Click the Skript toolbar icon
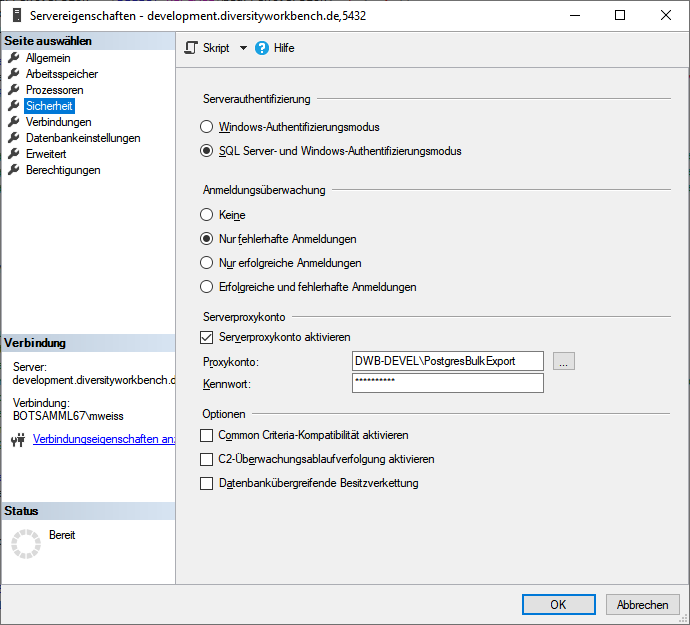The image size is (690, 625). [191, 48]
